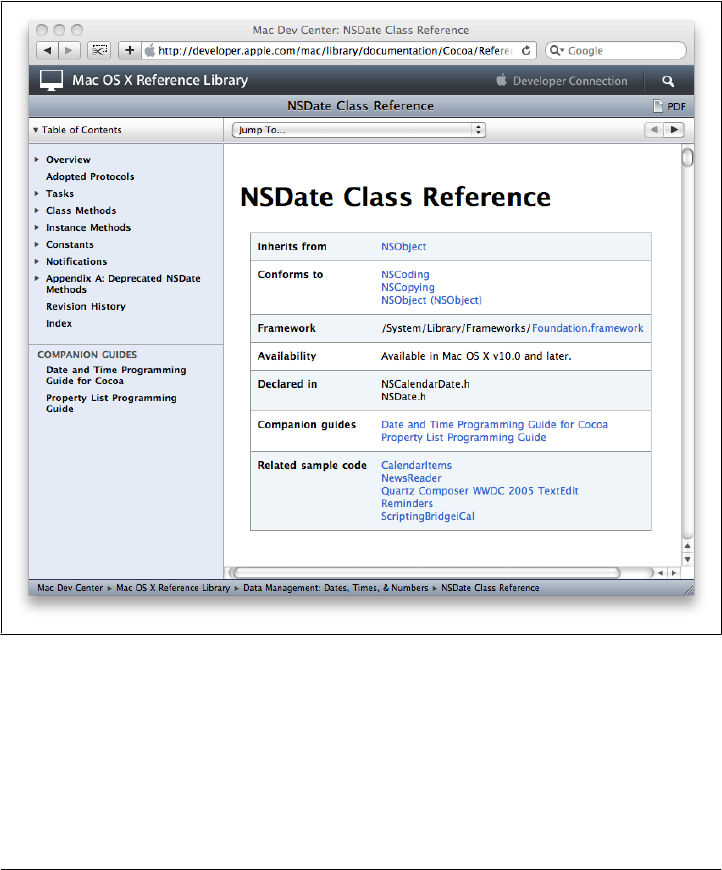Image resolution: width=722 pixels, height=870 pixels.
Task: Follow the NSCopying link
Action: pyautogui.click(x=408, y=287)
